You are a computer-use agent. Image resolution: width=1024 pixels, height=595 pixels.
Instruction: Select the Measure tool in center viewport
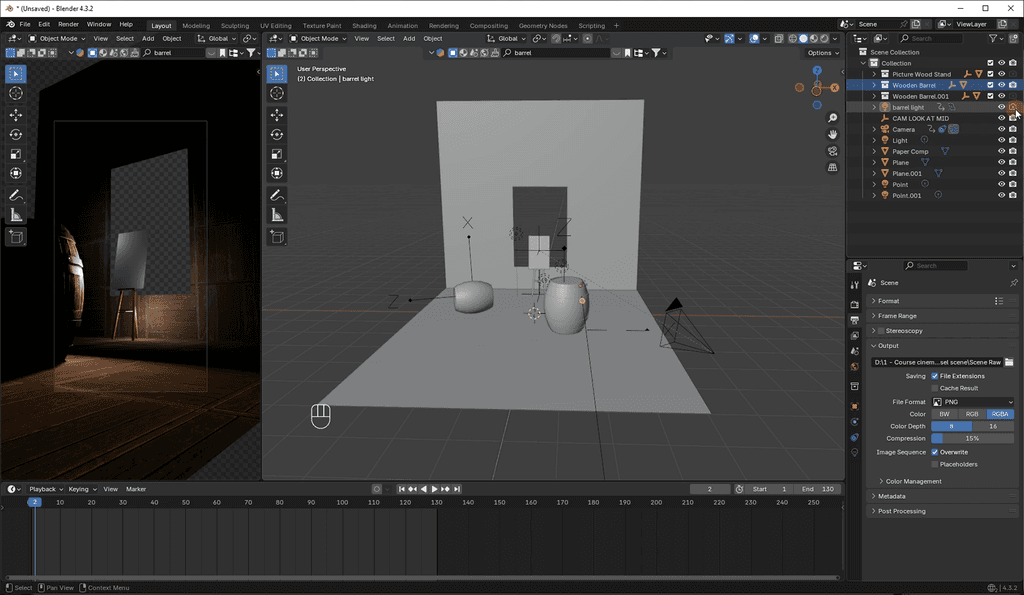click(x=277, y=215)
